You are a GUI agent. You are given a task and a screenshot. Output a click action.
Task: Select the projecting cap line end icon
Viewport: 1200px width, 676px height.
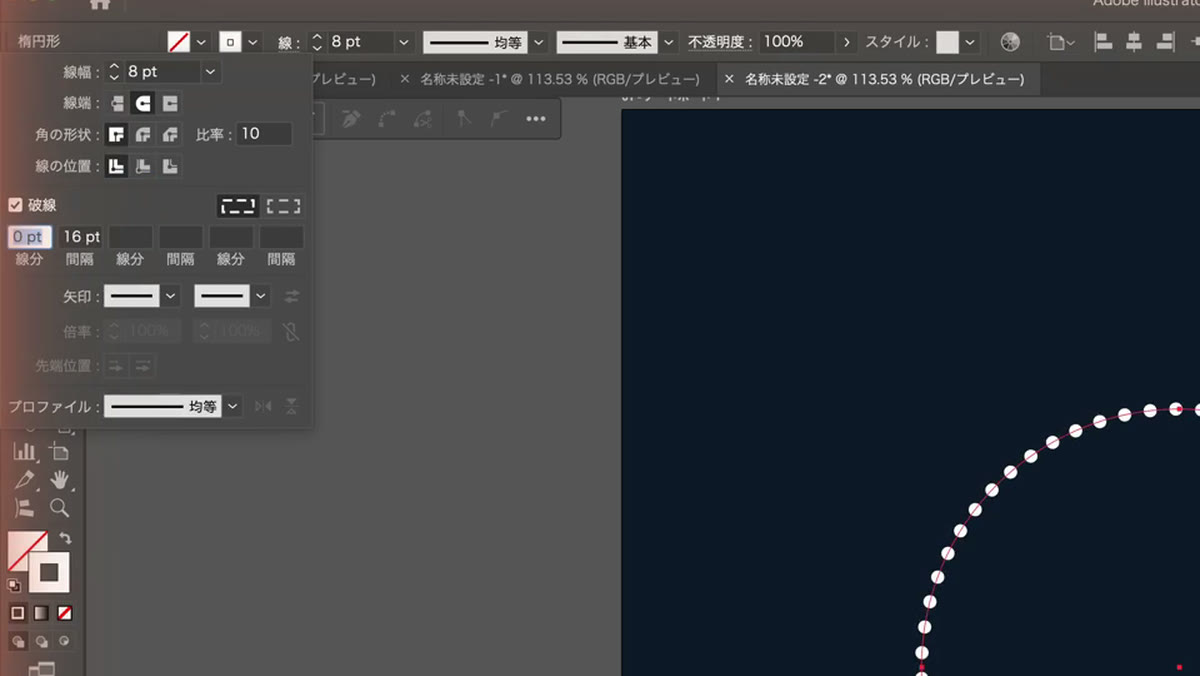click(x=170, y=103)
